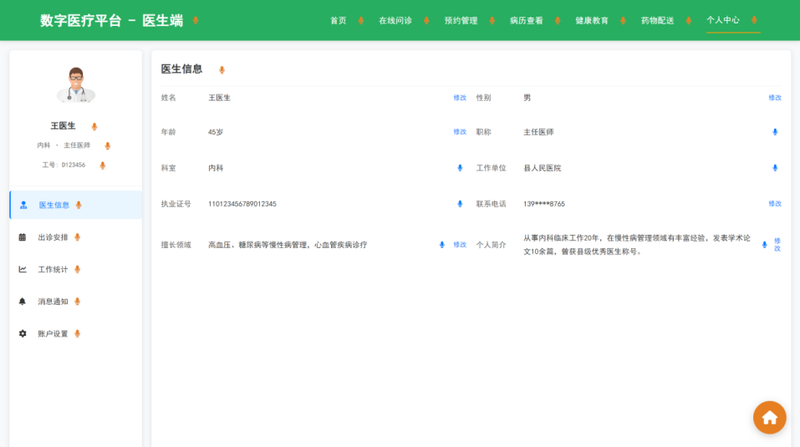This screenshot has width=800, height=447.
Task: Click the blue microphone in 工作单位 row
Action: (775, 168)
